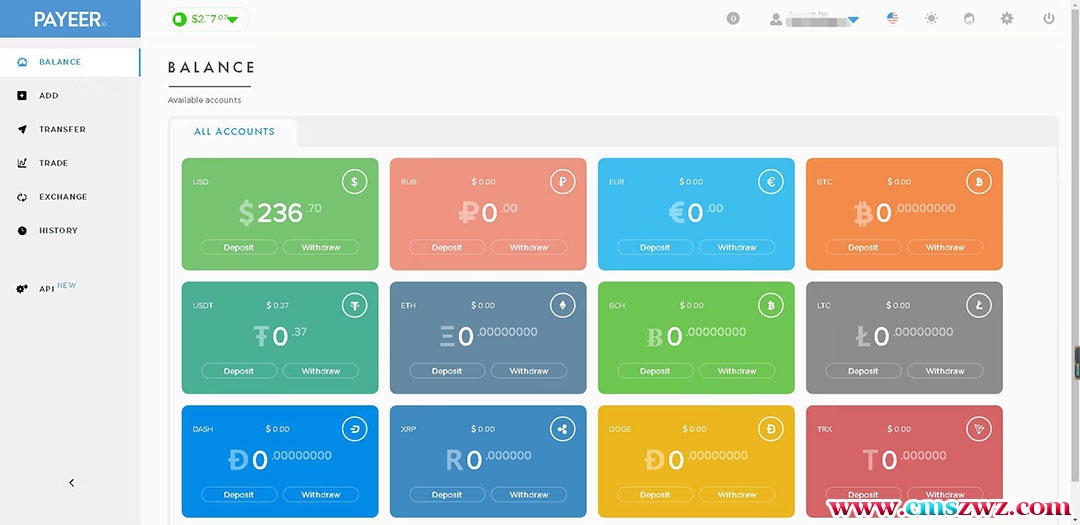Screen dimensions: 1080x525
Task: Log out with the power icon
Action: coord(1048,18)
